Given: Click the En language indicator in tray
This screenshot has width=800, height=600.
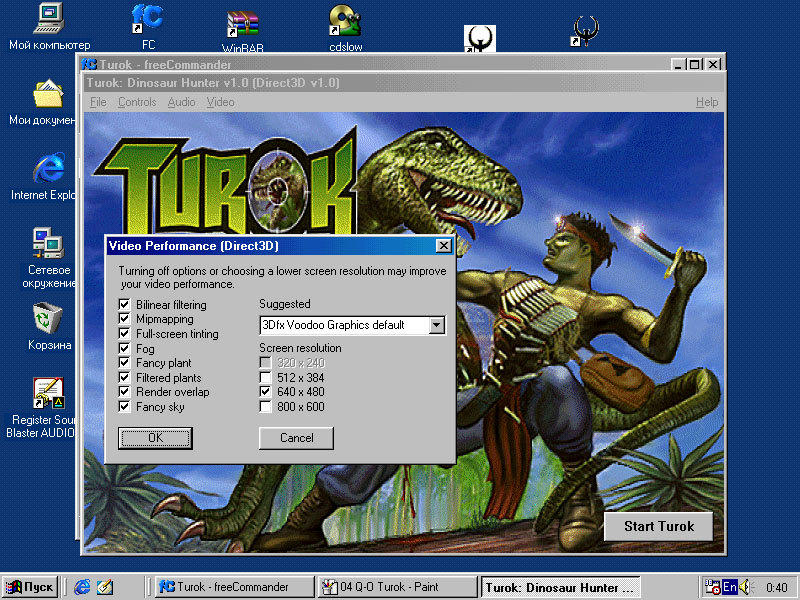Looking at the screenshot, I should tap(729, 587).
